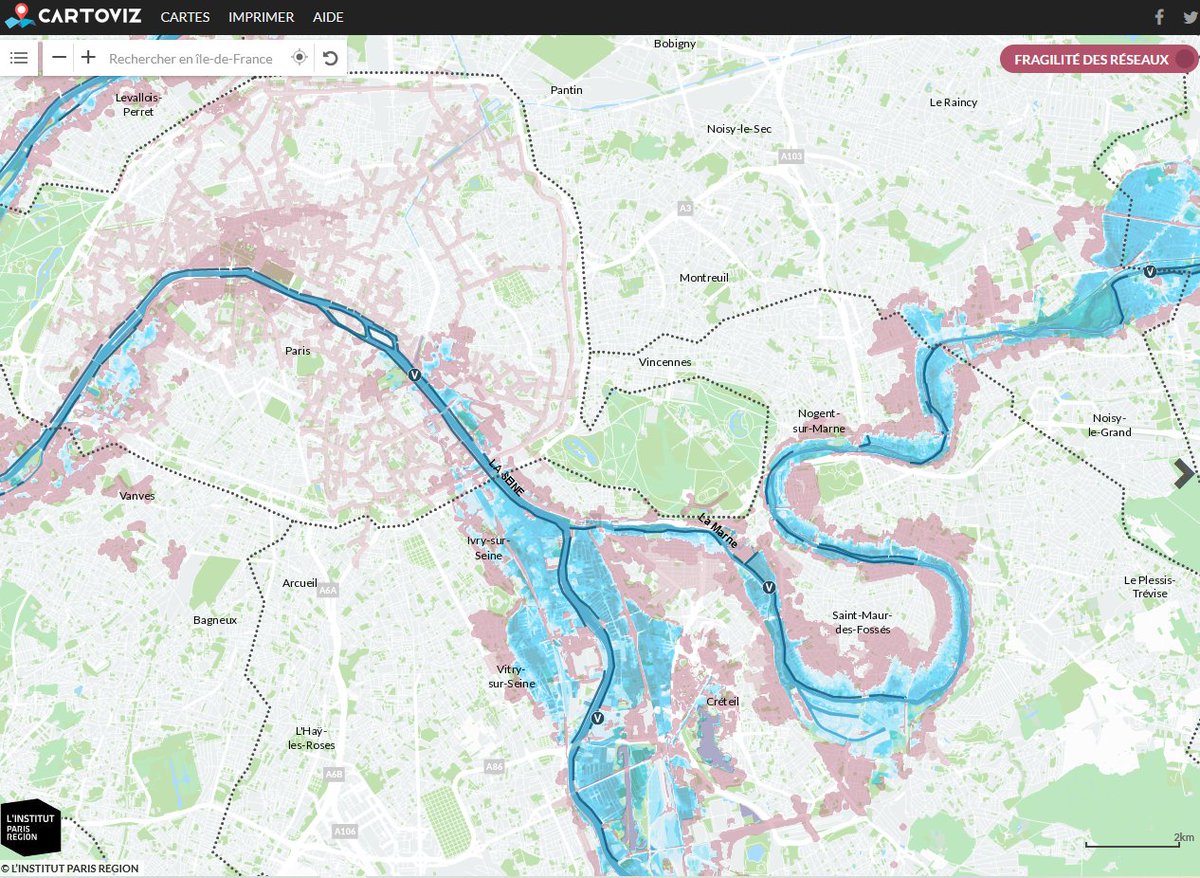Click the A6B road shield
The image size is (1200, 878).
[334, 773]
